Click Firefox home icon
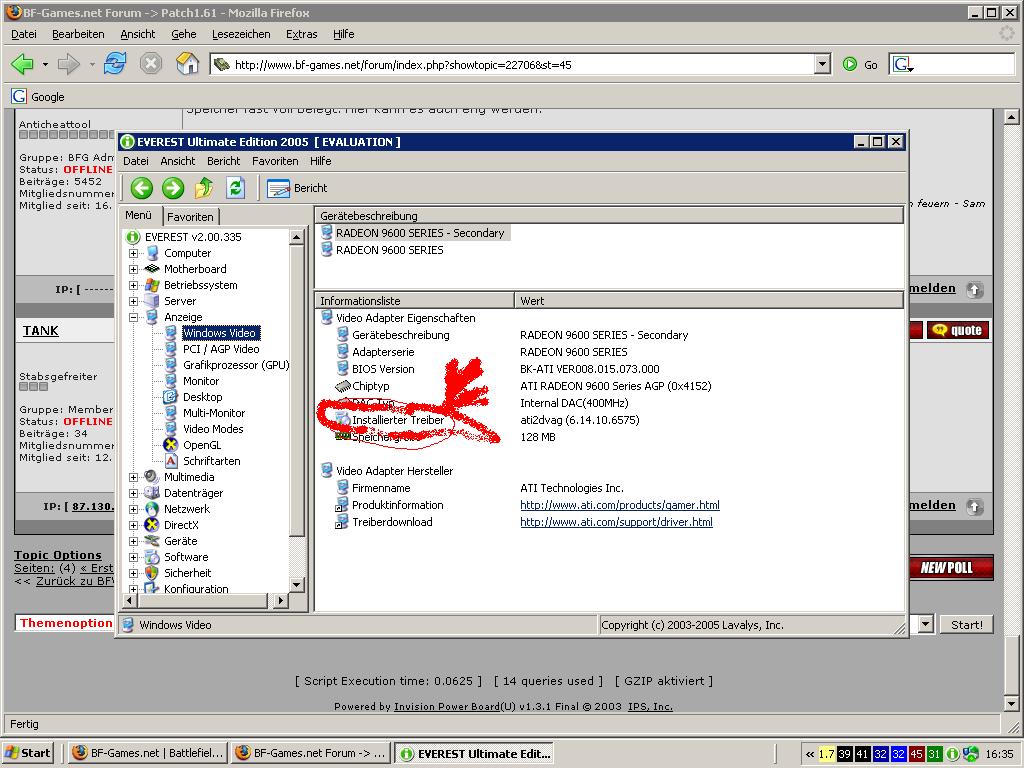The height and width of the screenshot is (768, 1024). point(187,64)
